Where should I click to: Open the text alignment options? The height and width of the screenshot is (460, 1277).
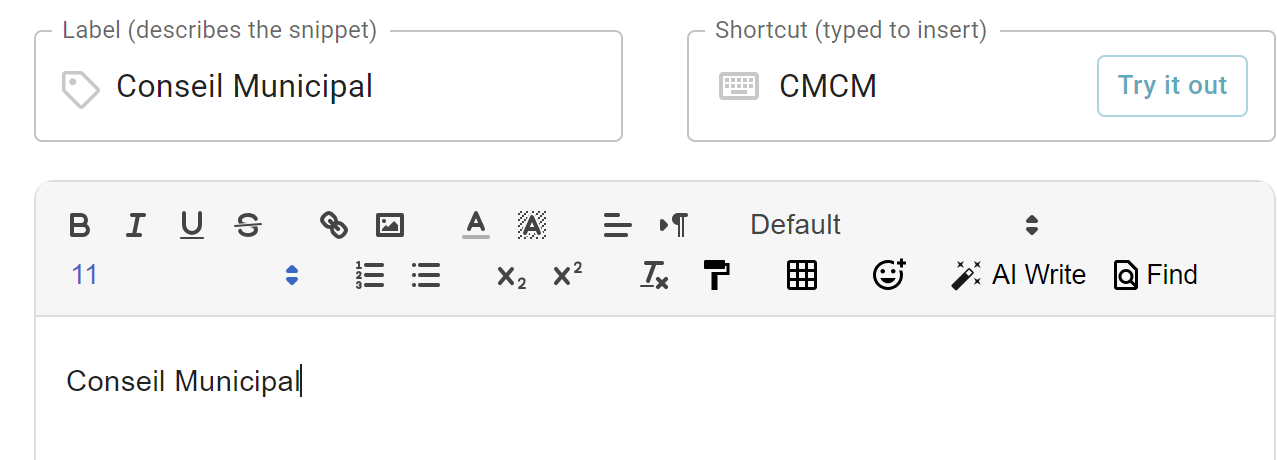click(x=618, y=225)
